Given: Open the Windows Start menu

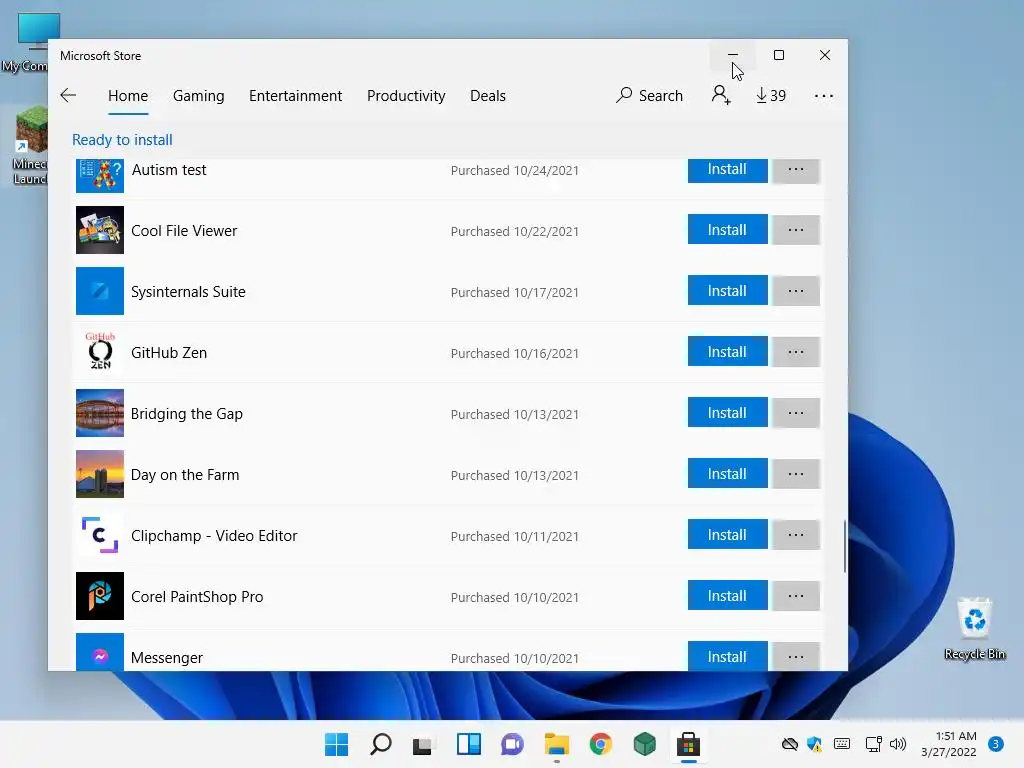Looking at the screenshot, I should pyautogui.click(x=336, y=744).
